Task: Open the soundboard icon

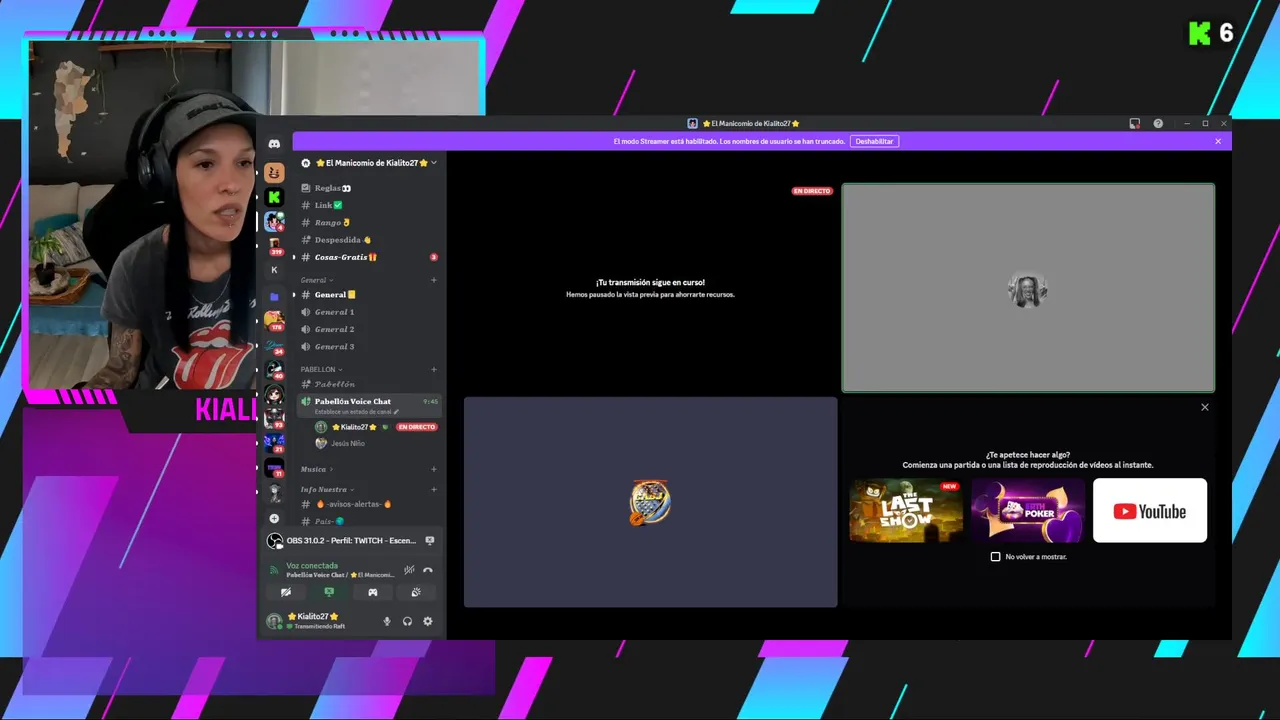Action: (416, 592)
